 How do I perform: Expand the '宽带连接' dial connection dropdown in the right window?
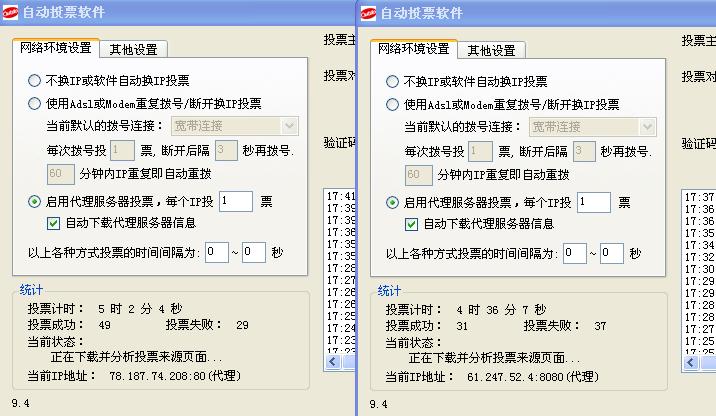point(648,127)
